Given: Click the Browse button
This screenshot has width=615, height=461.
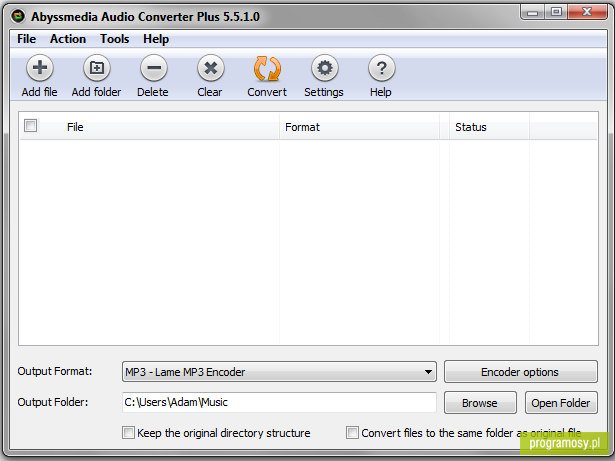Looking at the screenshot, I should (480, 403).
